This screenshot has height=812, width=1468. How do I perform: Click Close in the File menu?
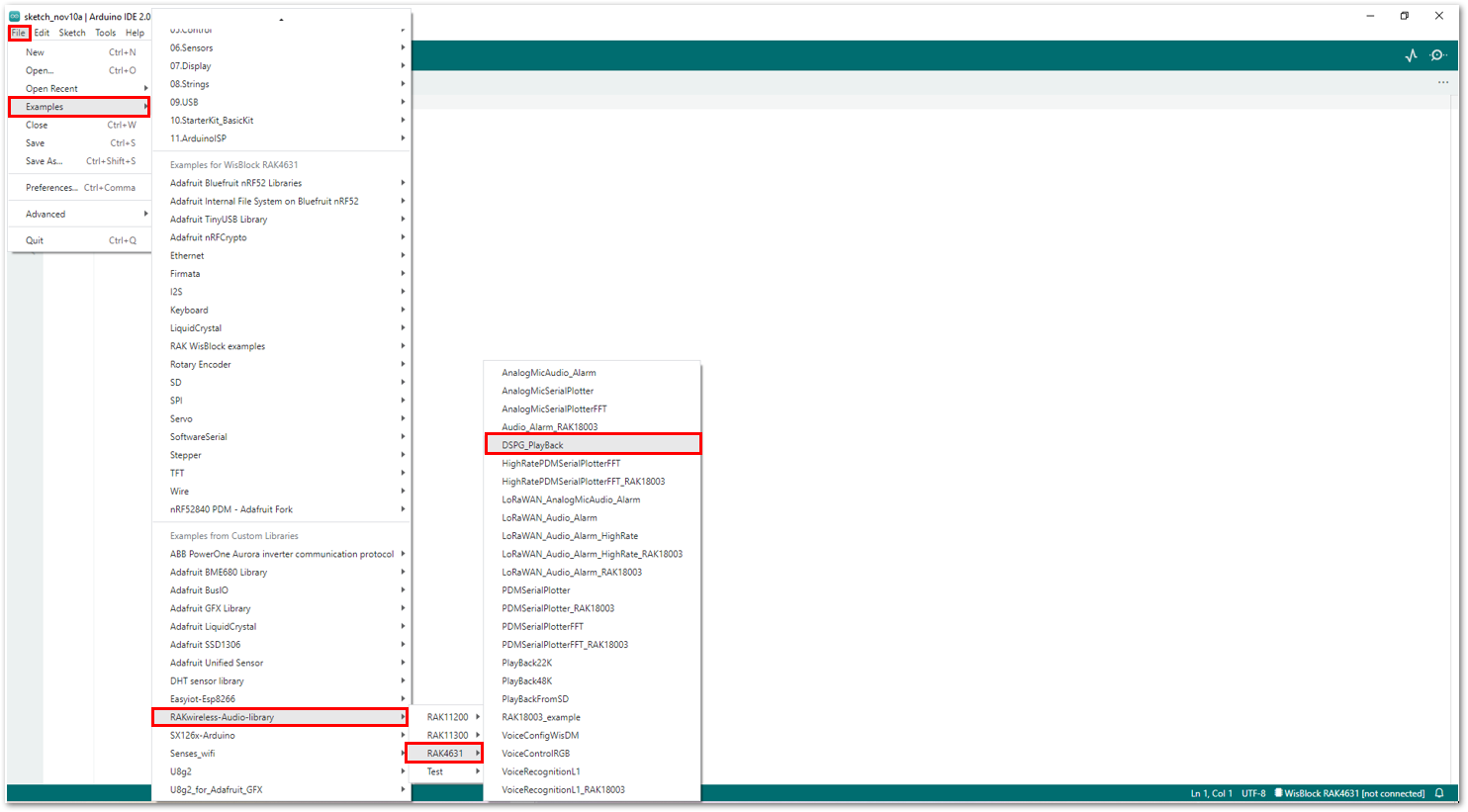80,125
